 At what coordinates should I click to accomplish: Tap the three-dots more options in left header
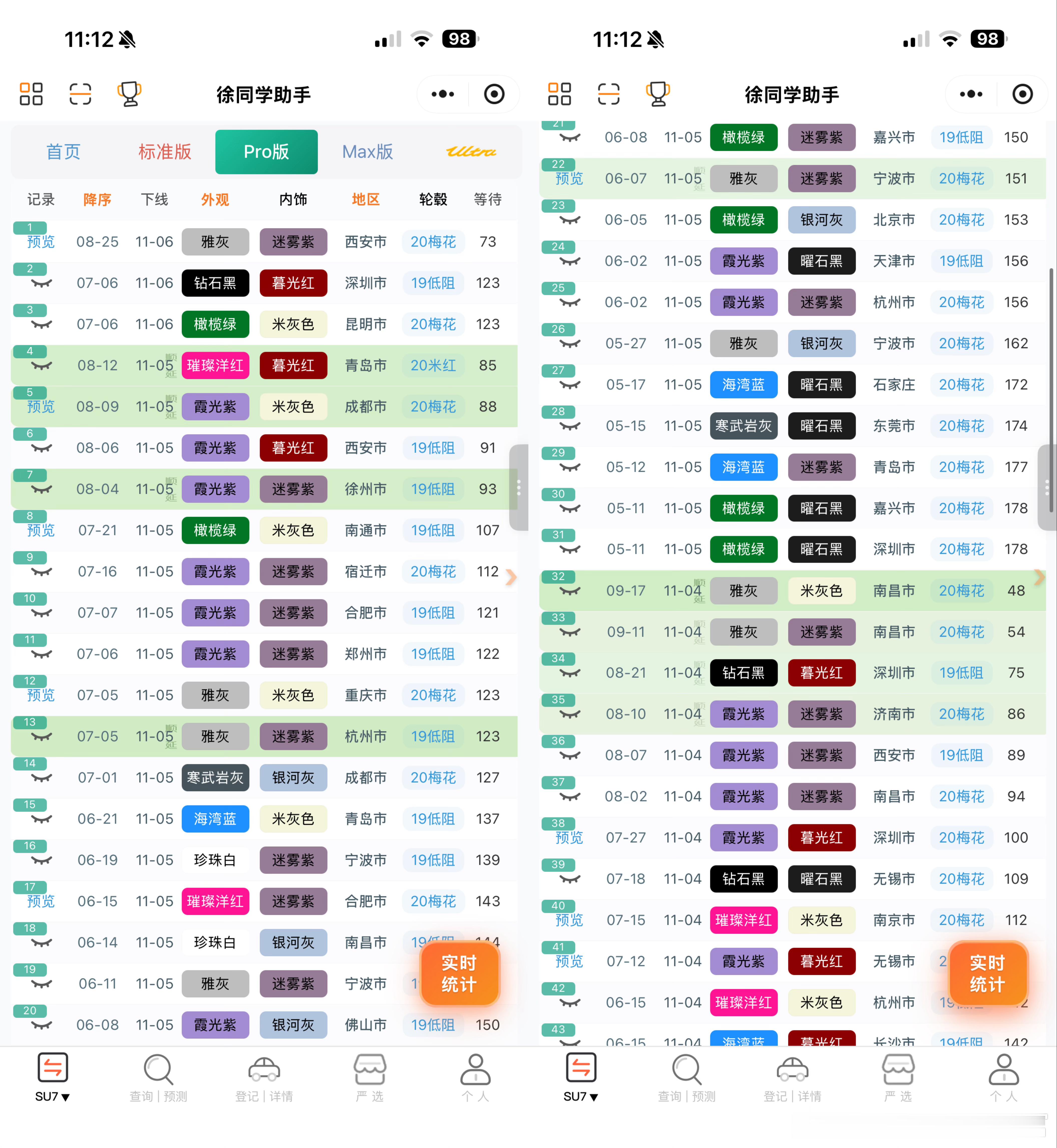(443, 94)
